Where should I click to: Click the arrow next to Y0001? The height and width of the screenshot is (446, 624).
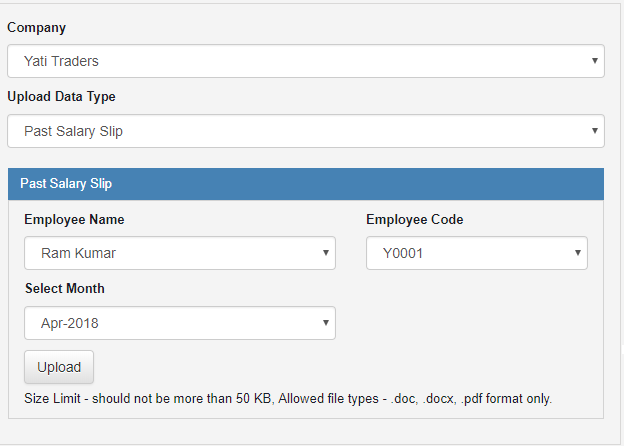click(577, 253)
